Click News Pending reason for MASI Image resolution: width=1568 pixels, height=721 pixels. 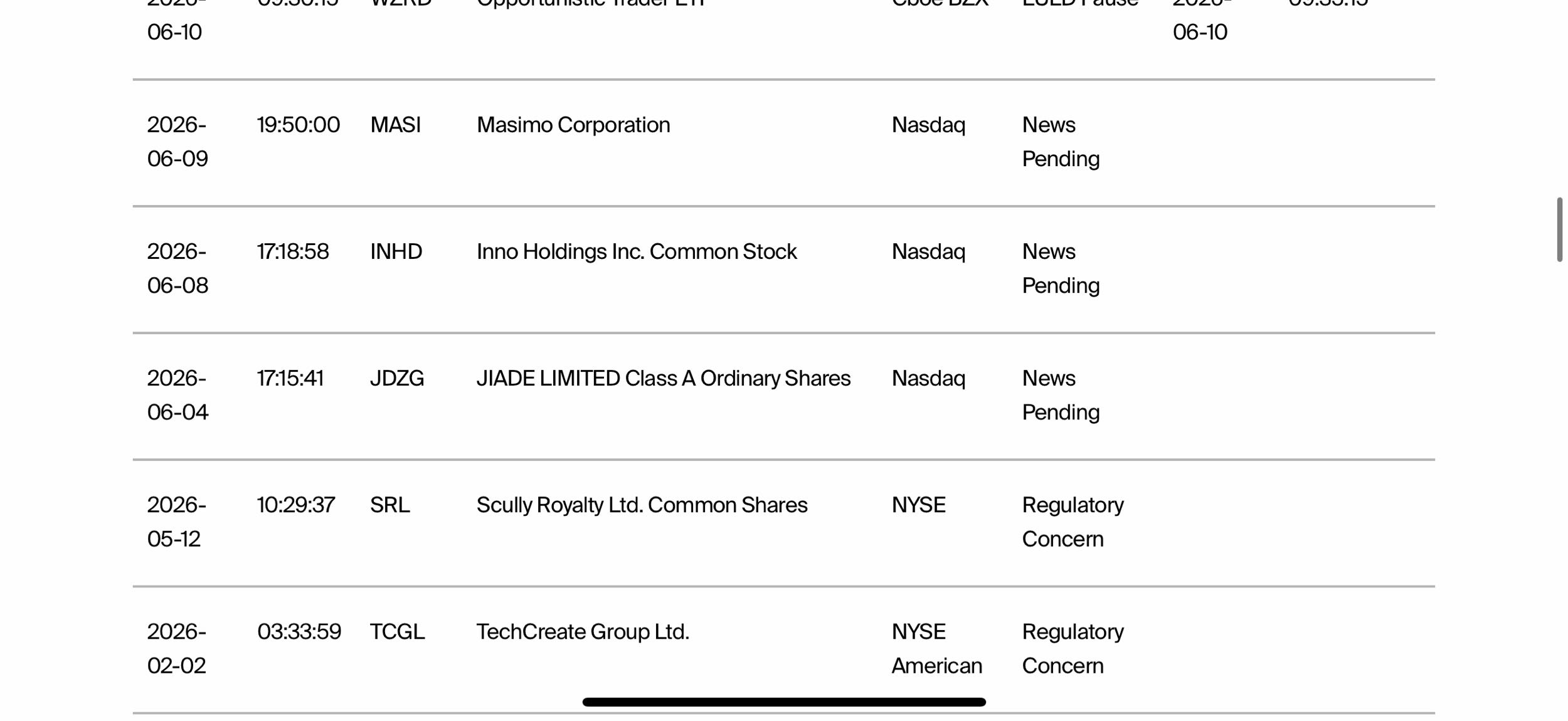pyautogui.click(x=1061, y=142)
